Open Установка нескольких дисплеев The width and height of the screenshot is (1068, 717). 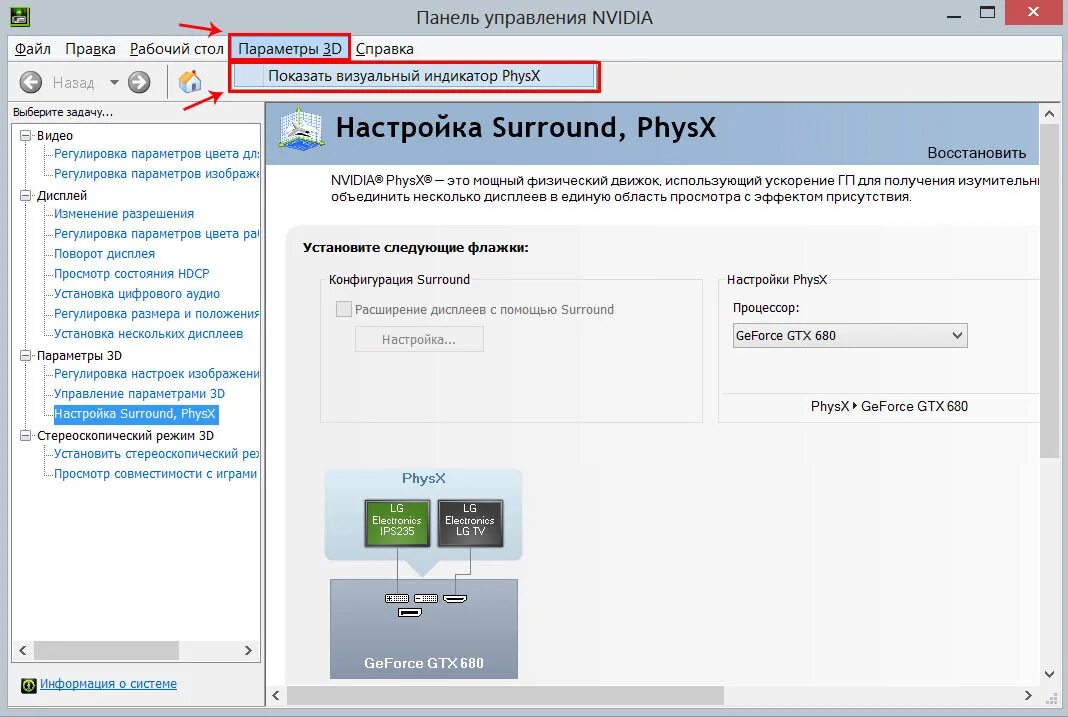click(148, 334)
